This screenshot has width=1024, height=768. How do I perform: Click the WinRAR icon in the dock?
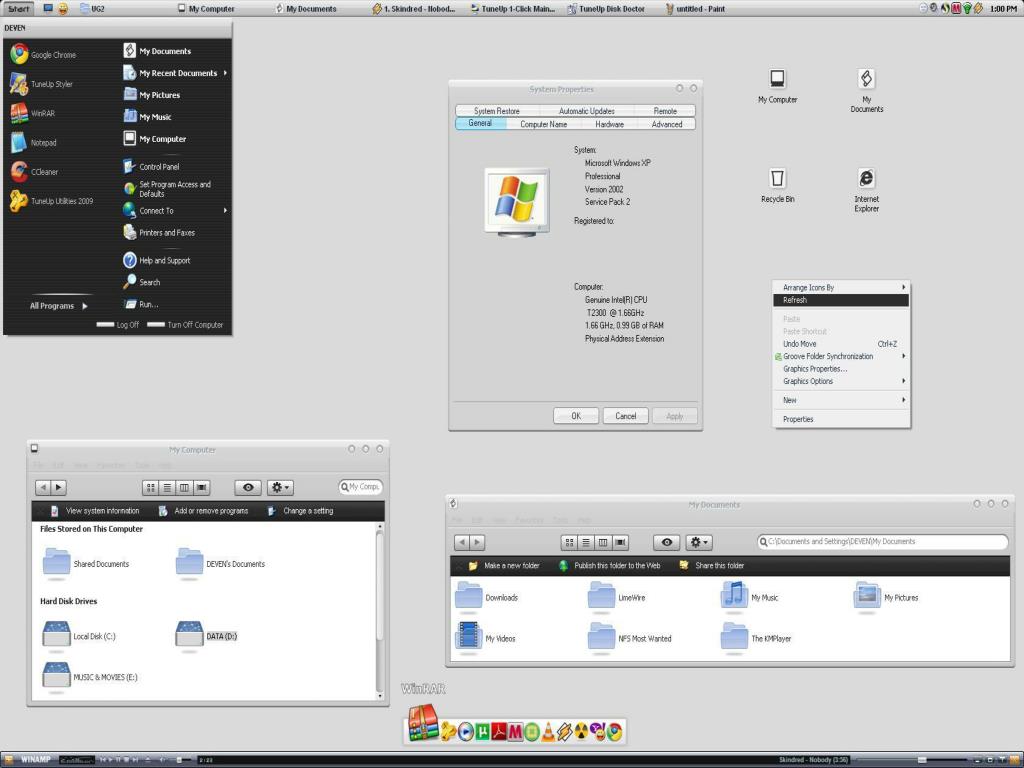point(422,724)
